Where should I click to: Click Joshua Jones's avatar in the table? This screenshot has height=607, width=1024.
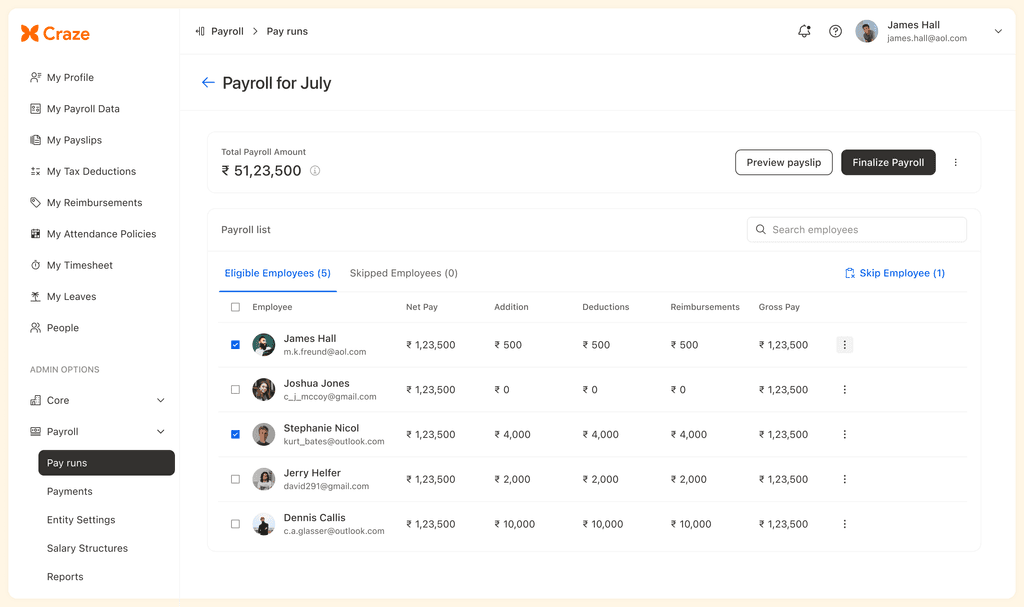pyautogui.click(x=264, y=389)
